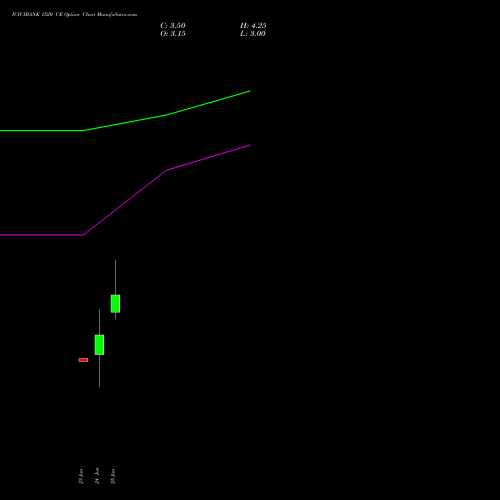Click the ICICIBANK 1520 CE Option Chart title
Viewport: 500px width, 500px height.
tap(74, 14)
